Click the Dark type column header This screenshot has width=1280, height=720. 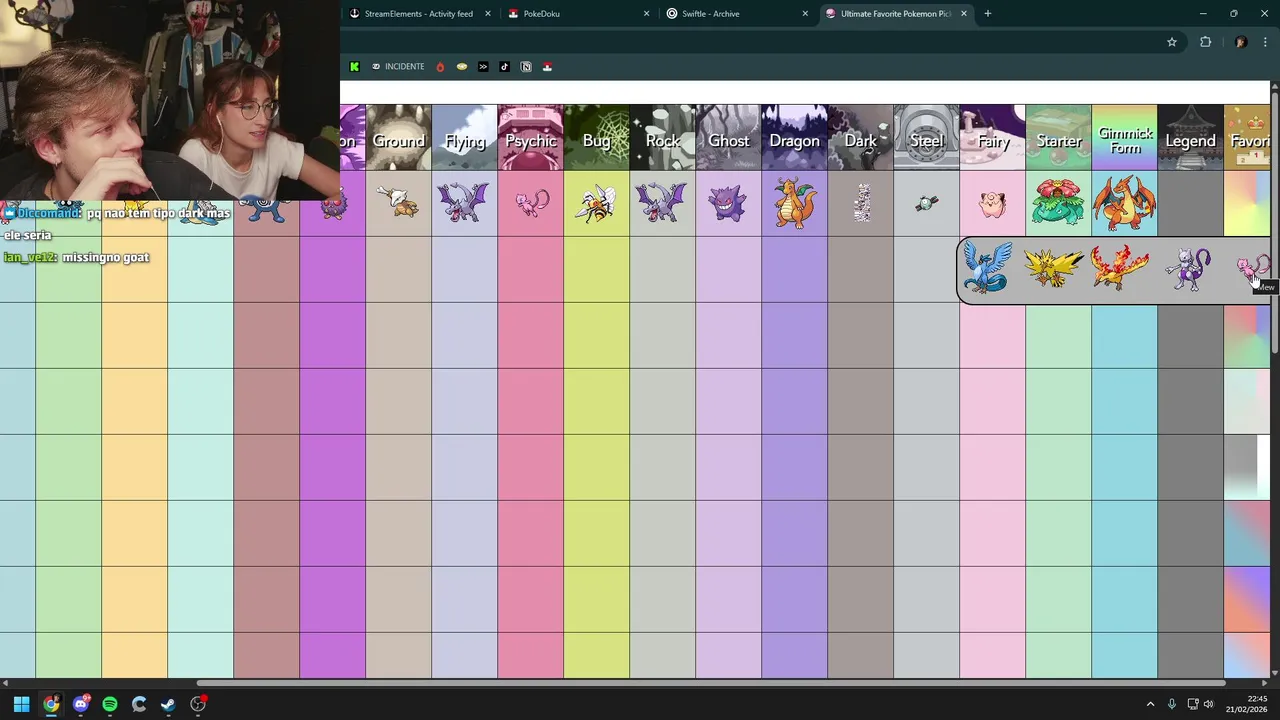point(861,137)
